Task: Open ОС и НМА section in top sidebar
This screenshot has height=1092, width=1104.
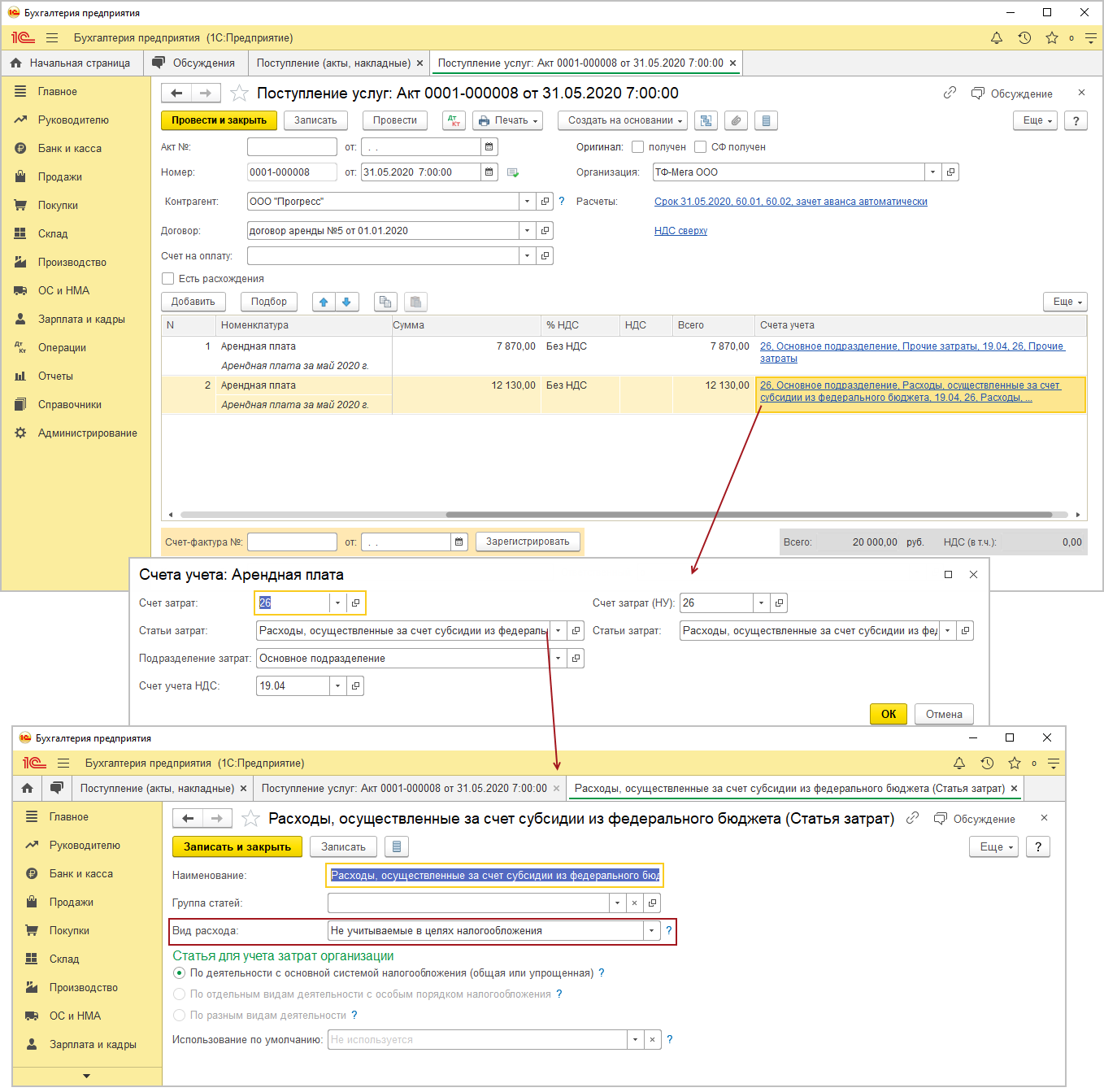Action: click(64, 291)
